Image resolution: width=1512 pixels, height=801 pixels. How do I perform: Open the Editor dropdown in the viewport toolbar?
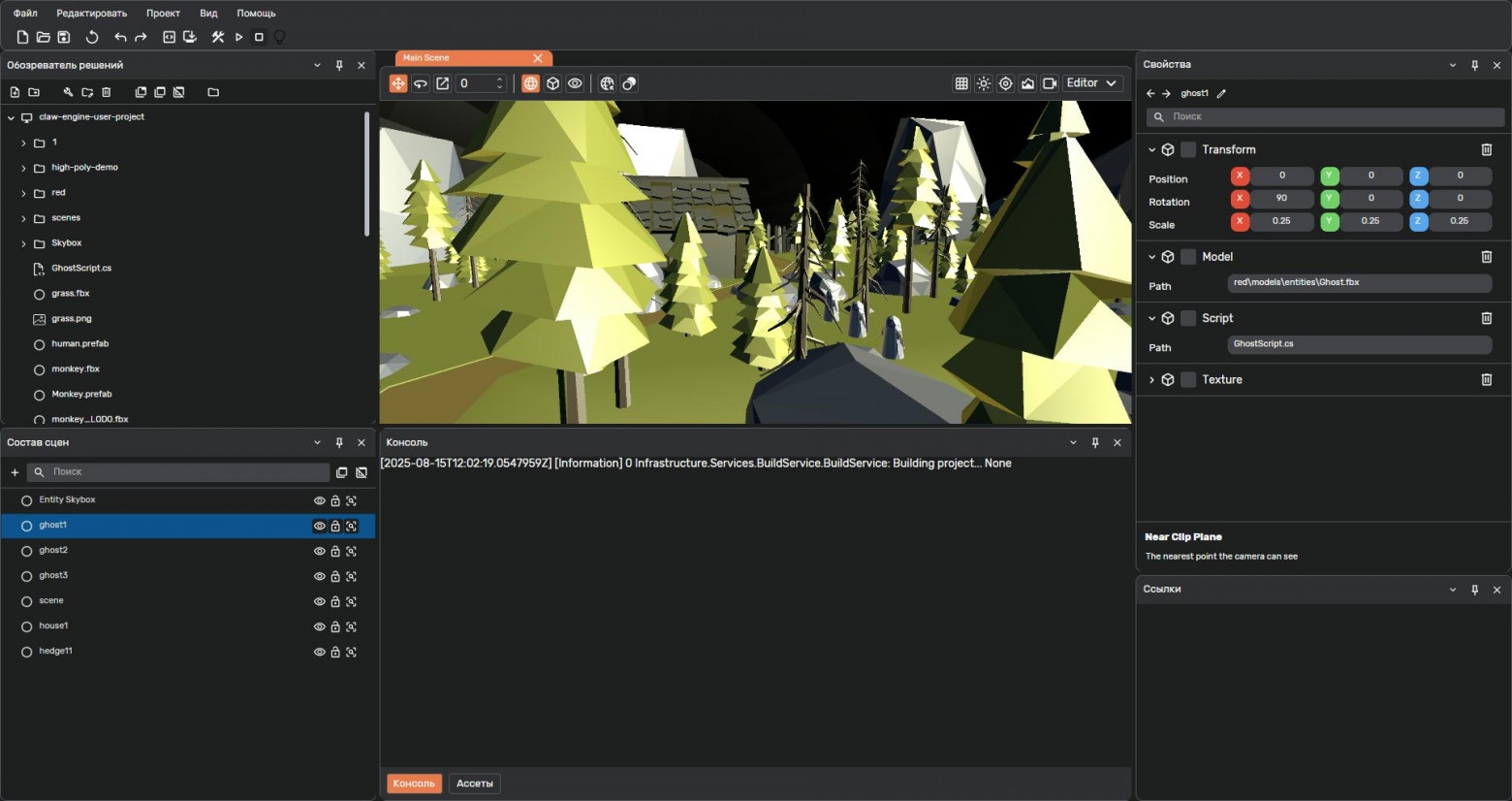click(1091, 83)
